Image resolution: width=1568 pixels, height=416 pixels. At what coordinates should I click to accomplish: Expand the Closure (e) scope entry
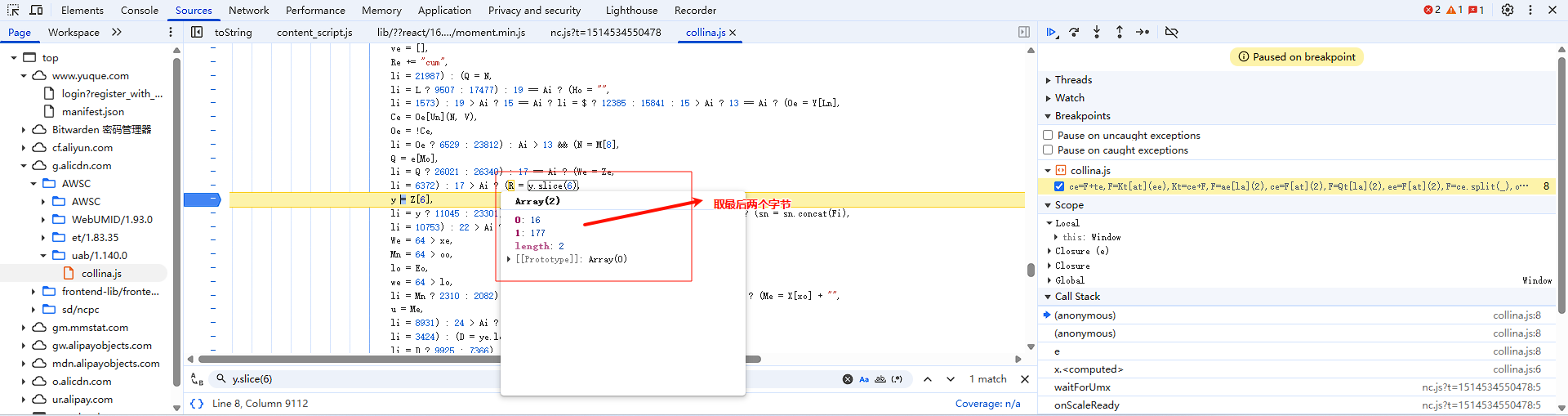point(1050,251)
